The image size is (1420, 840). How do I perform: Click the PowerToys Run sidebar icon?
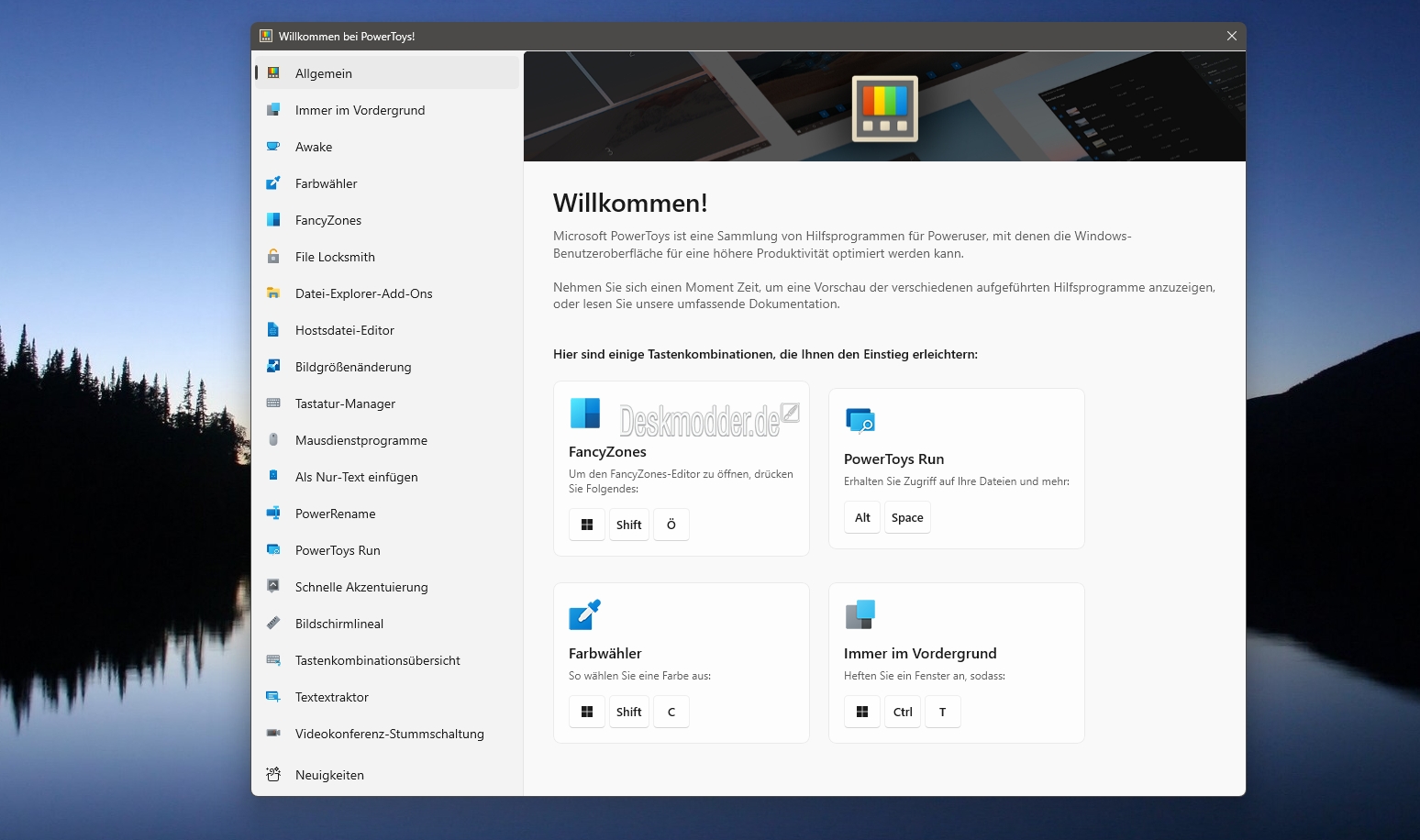[x=273, y=549]
